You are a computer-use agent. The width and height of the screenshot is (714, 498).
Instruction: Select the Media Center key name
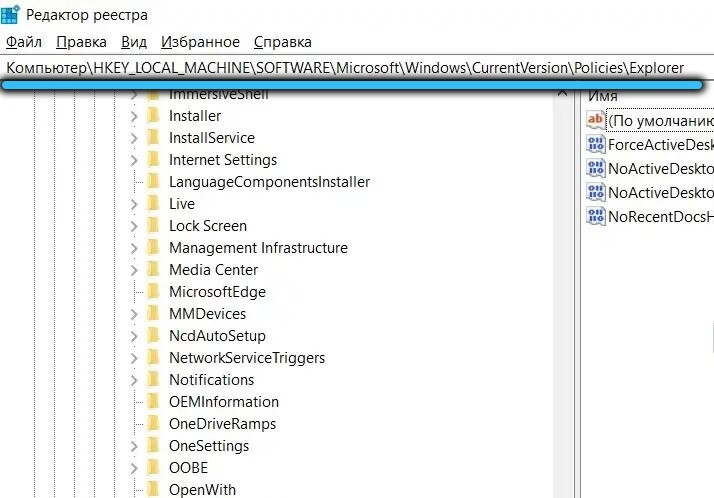(x=214, y=270)
